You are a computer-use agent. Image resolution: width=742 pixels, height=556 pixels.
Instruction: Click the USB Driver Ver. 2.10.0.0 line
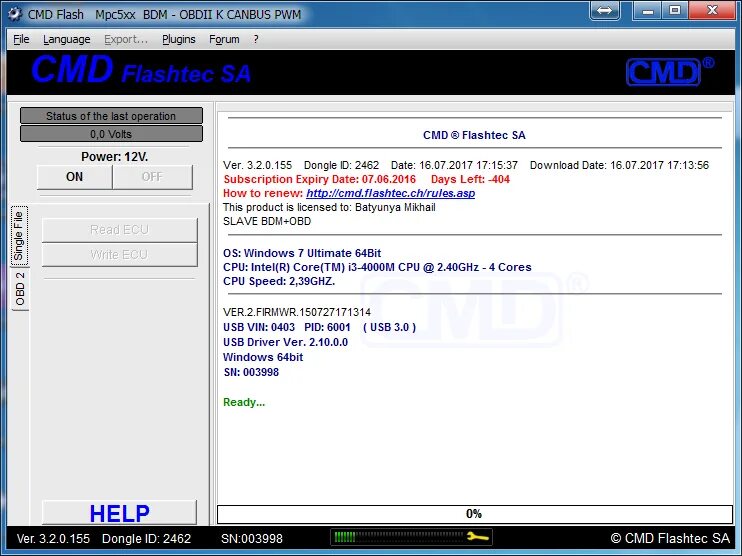point(285,342)
